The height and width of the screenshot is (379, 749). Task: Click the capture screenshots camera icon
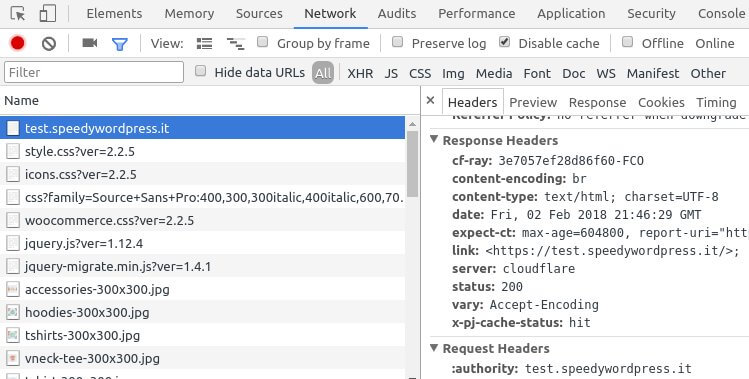[x=90, y=43]
